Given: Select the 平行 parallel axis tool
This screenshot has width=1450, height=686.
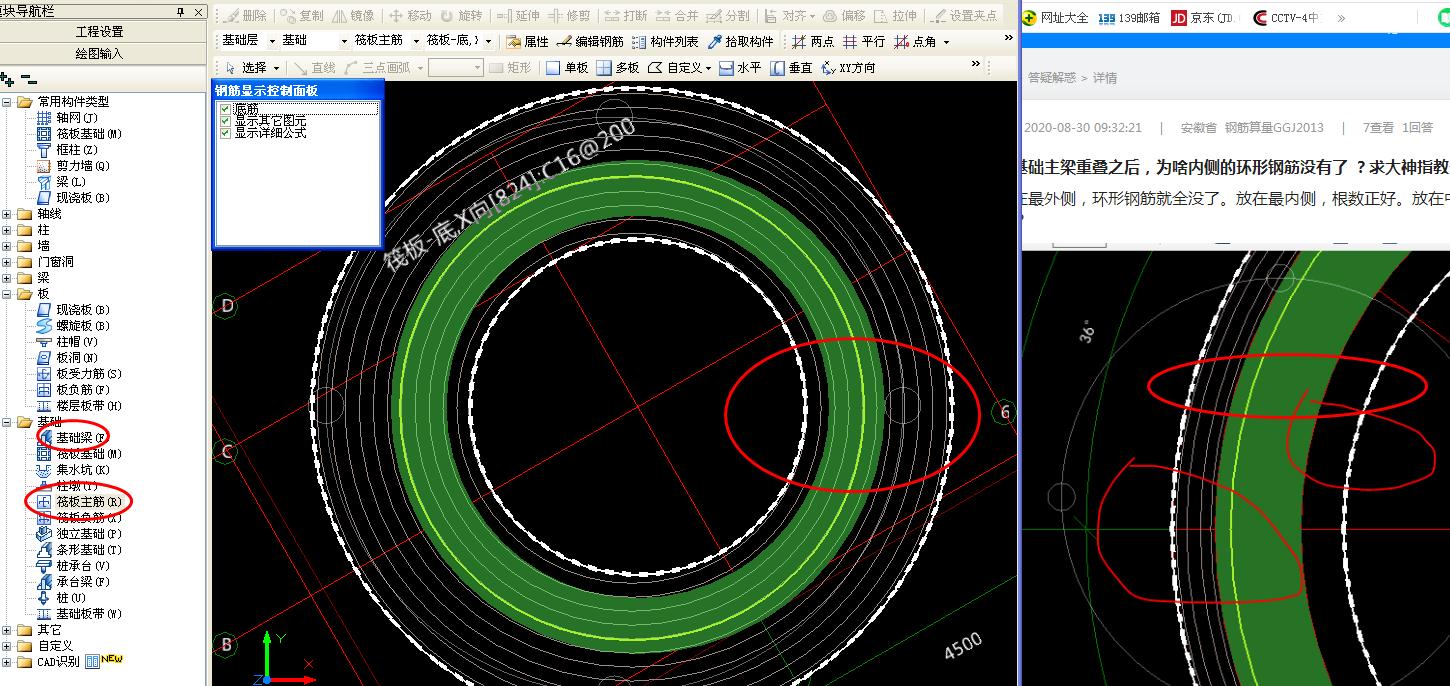Looking at the screenshot, I should (864, 41).
